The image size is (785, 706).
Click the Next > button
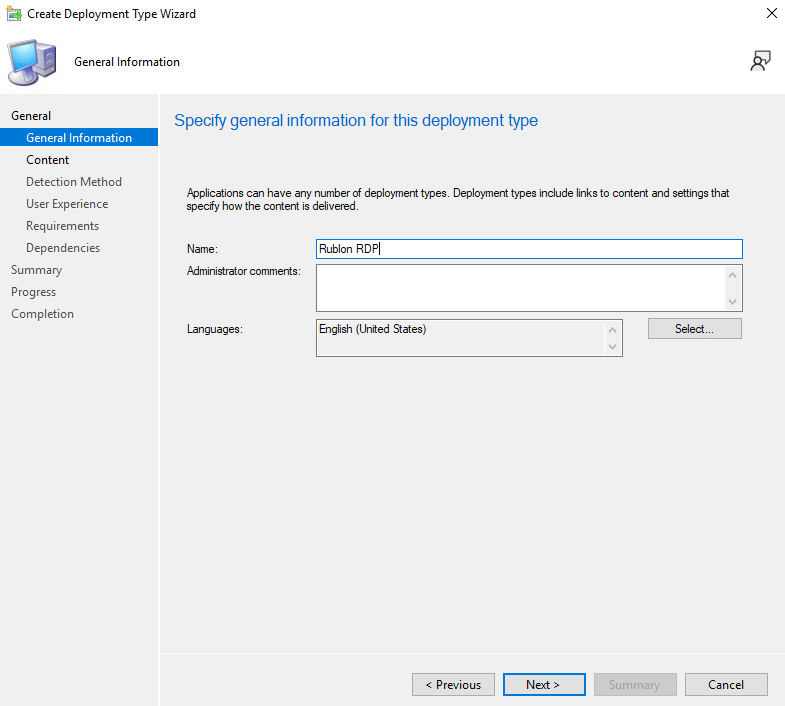coord(544,685)
